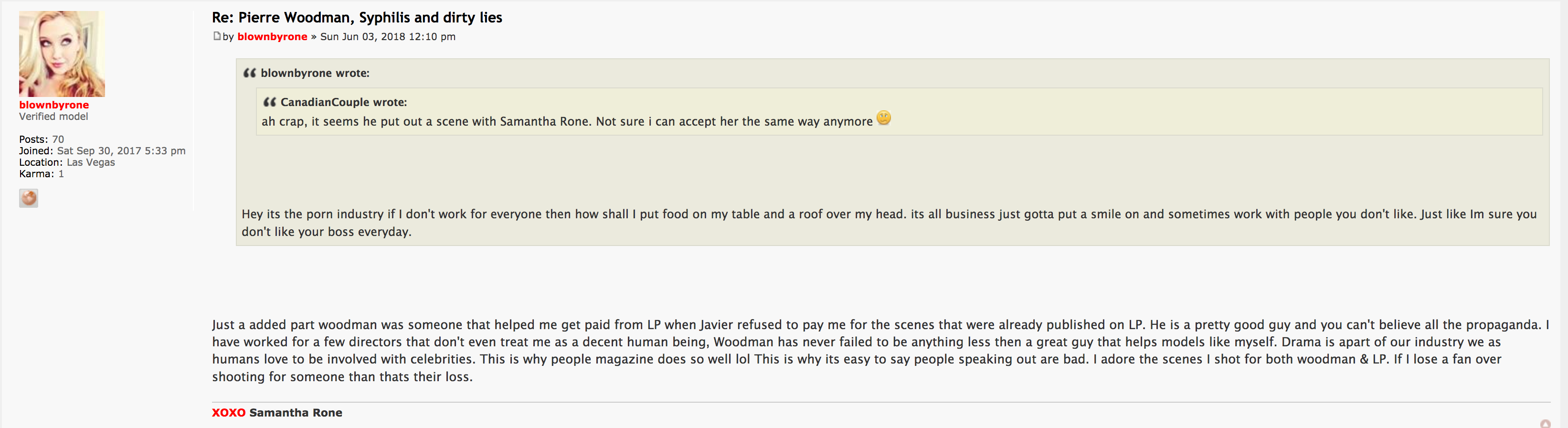Click the 'Verified model' rank label
Image resolution: width=1568 pixels, height=428 pixels.
coord(53,116)
